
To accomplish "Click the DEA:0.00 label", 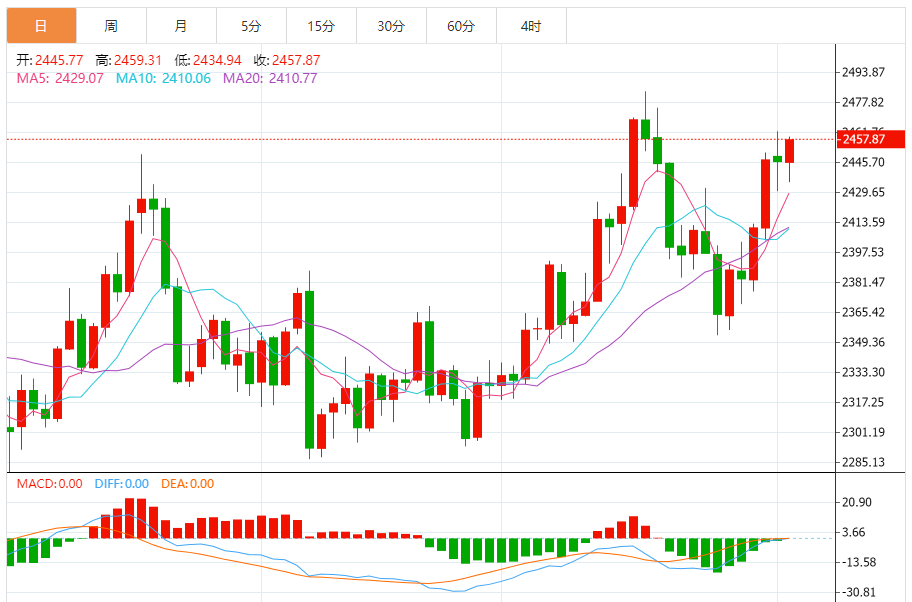I will [187, 483].
